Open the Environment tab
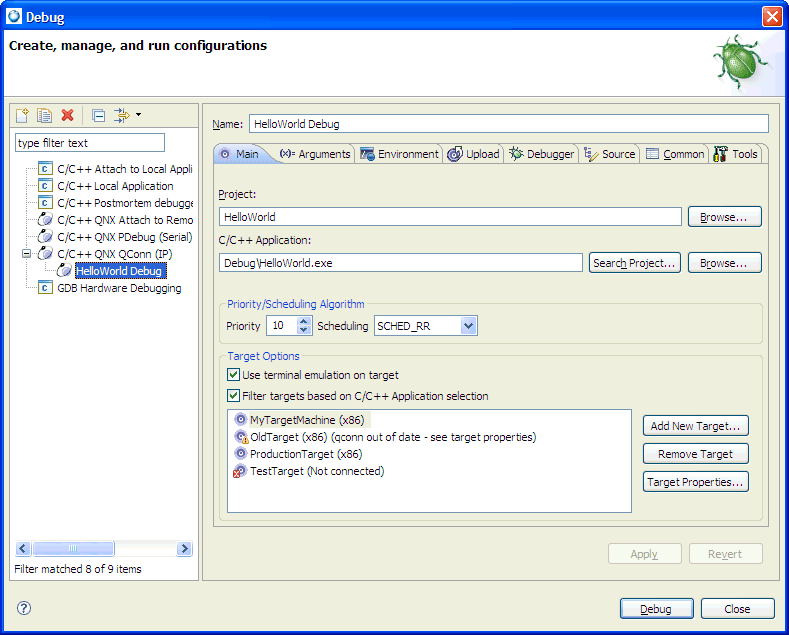 pos(400,154)
